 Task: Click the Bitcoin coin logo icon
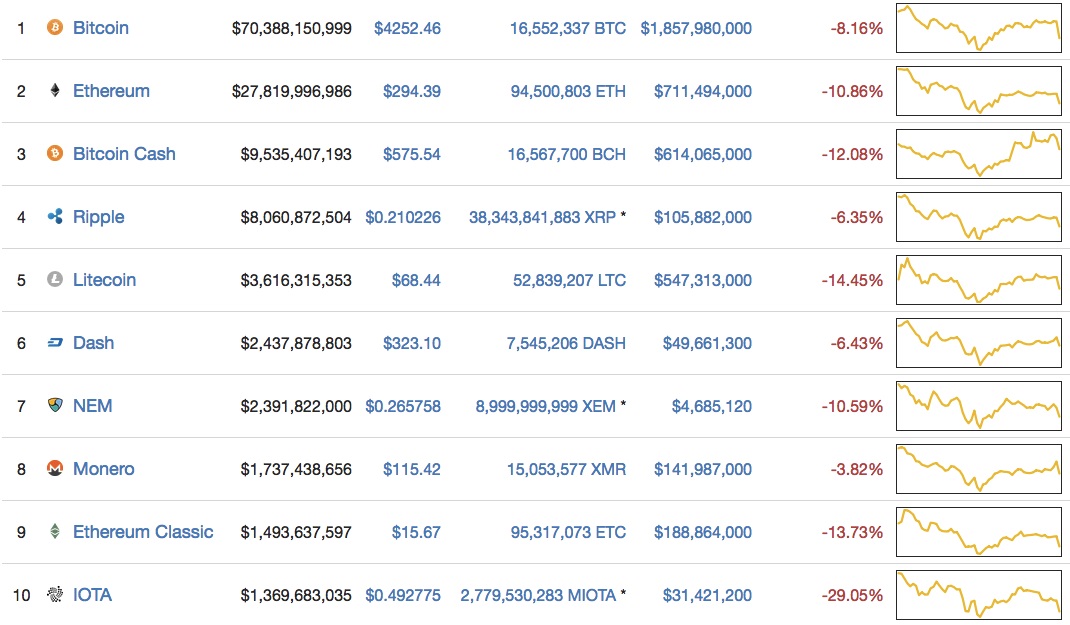click(x=54, y=28)
